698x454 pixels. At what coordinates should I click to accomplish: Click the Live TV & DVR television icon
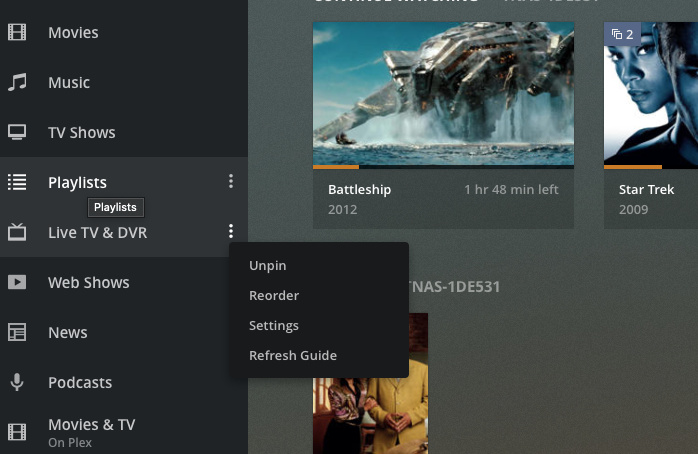pyautogui.click(x=17, y=232)
